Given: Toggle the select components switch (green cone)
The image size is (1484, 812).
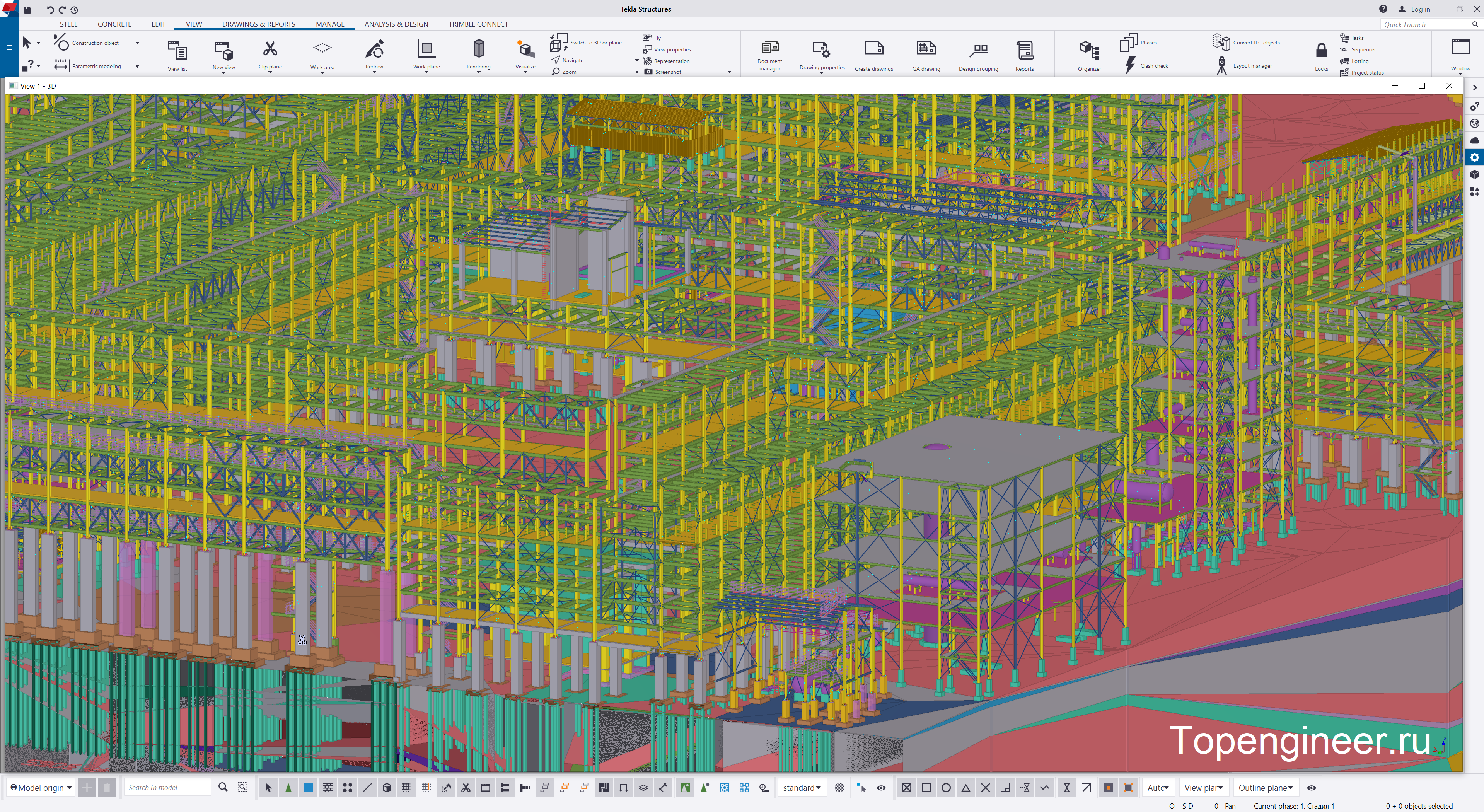Looking at the screenshot, I should coord(288,788).
